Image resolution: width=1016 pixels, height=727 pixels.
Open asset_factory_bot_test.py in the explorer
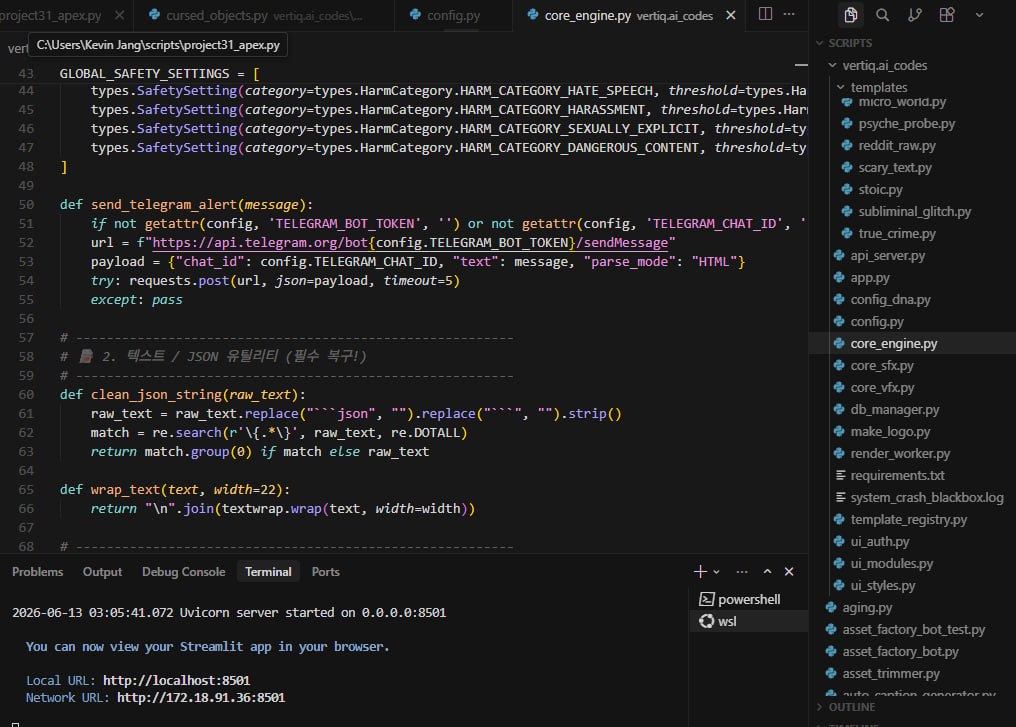913,630
